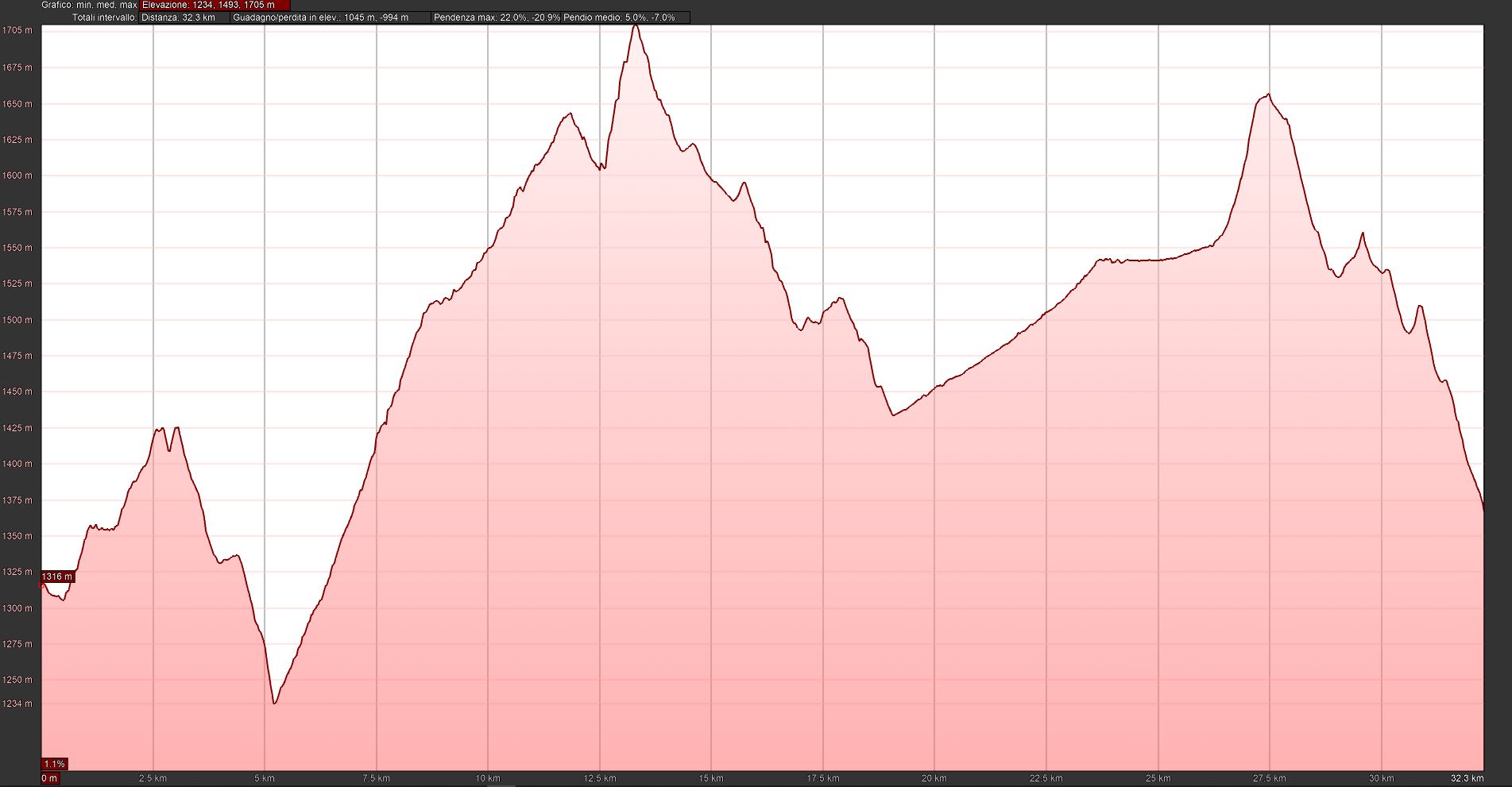Click the Totali intervallo label

point(104,17)
